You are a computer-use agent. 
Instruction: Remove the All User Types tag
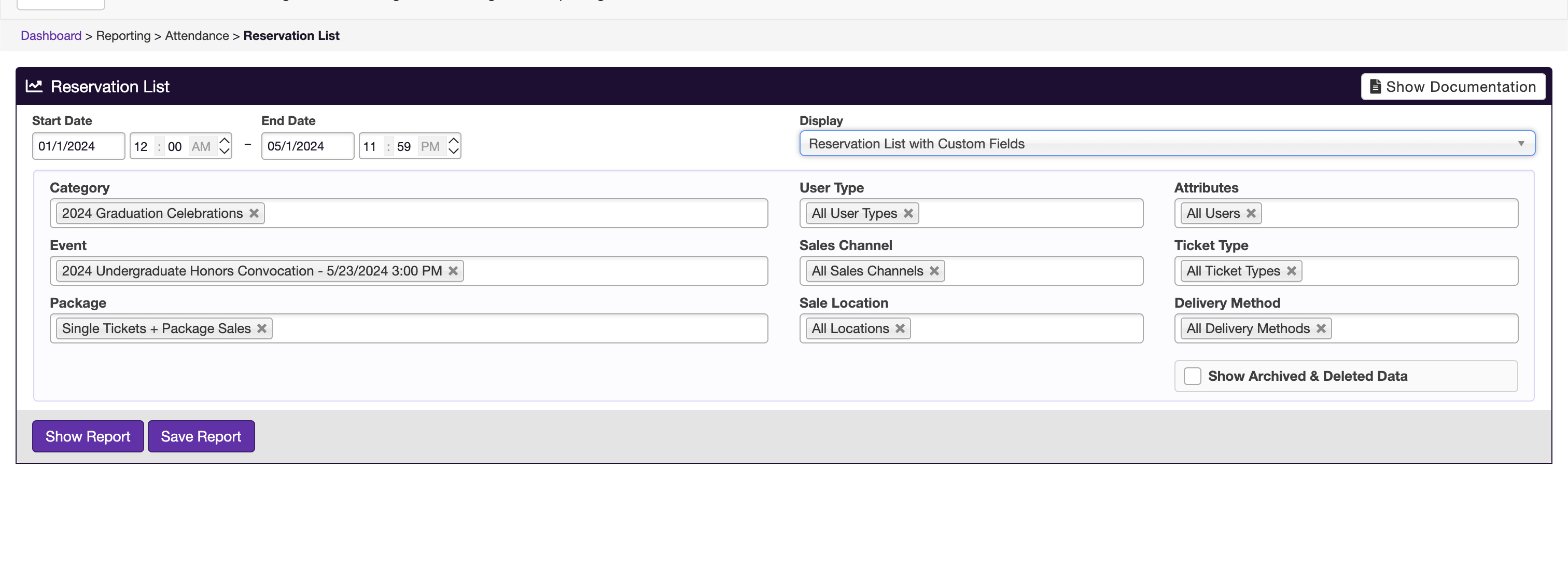tap(908, 213)
